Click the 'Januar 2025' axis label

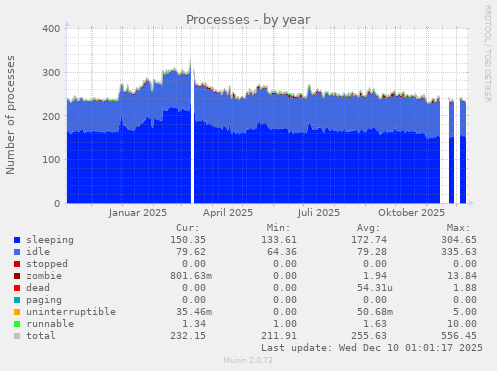click(138, 213)
